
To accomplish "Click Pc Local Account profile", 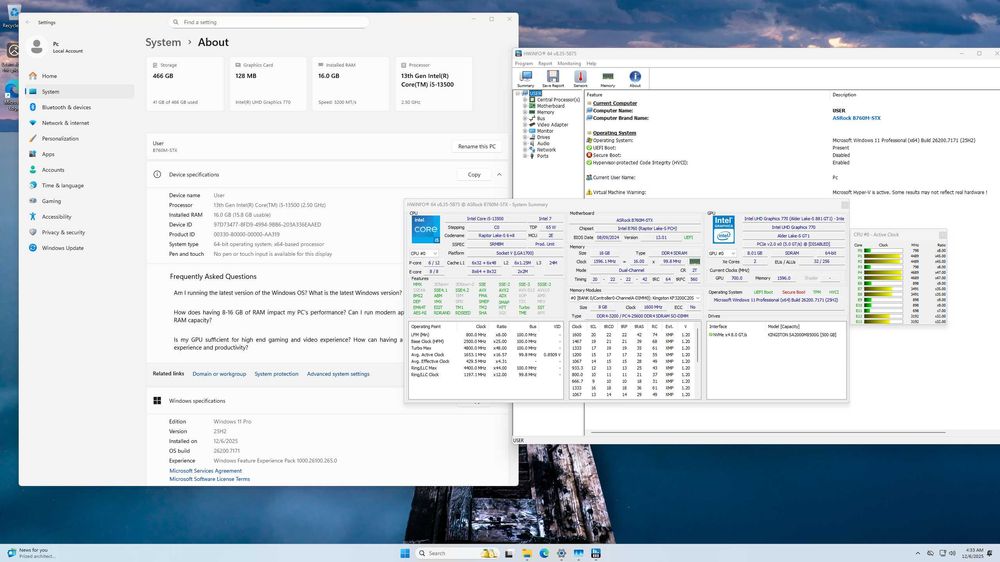I will 57,47.
